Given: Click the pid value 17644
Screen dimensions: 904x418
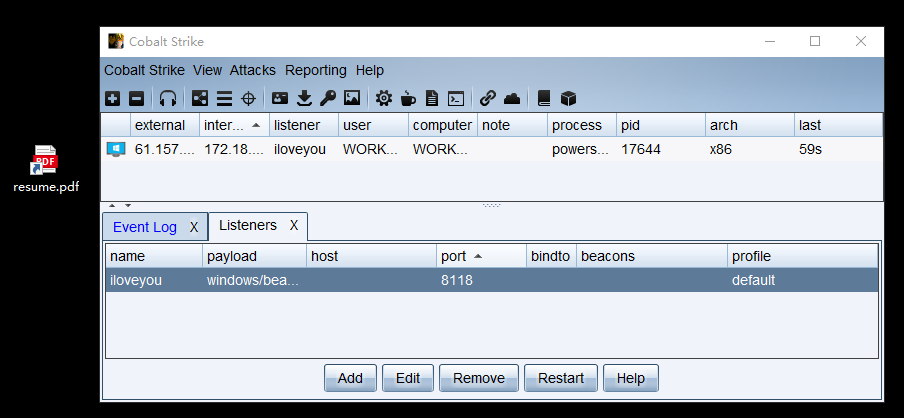Looking at the screenshot, I should [x=641, y=150].
